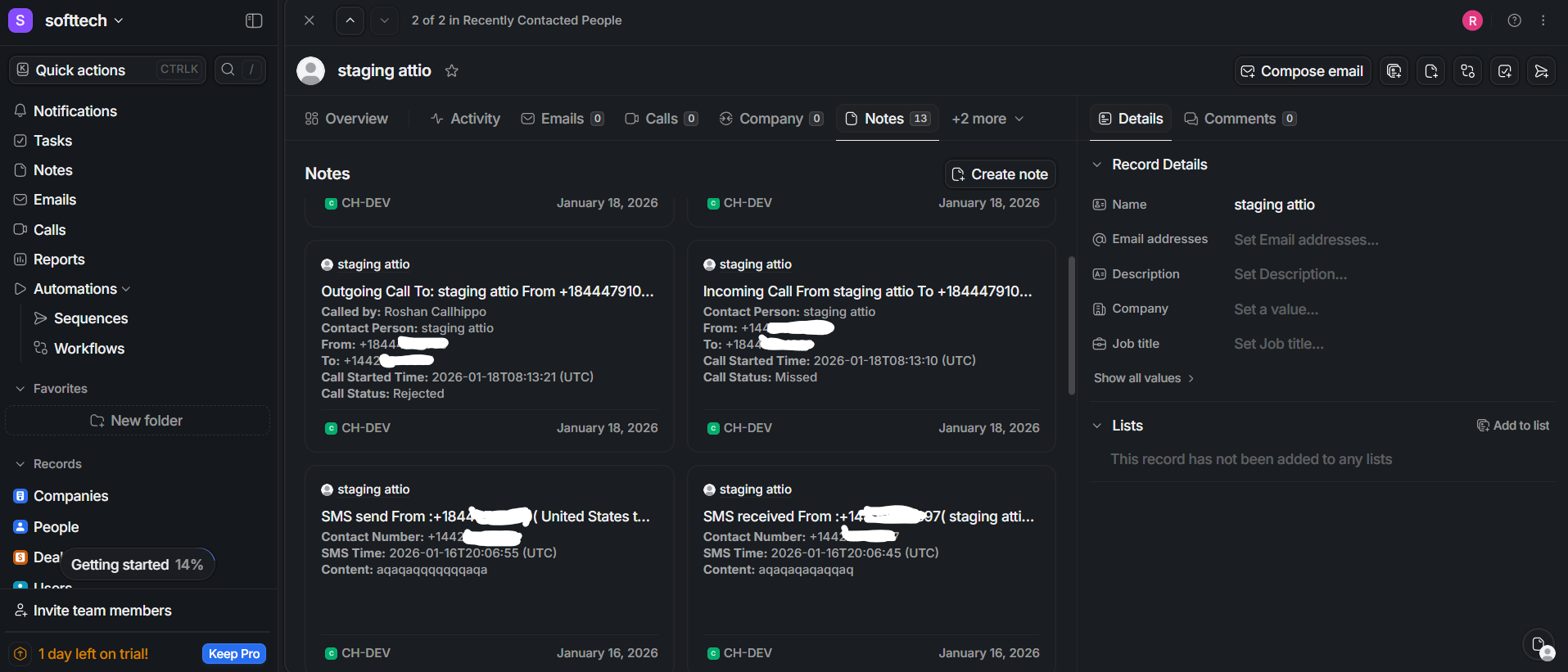Viewport: 1568px width, 672px height.
Task: Star staging attio as favorite
Action: [x=451, y=71]
